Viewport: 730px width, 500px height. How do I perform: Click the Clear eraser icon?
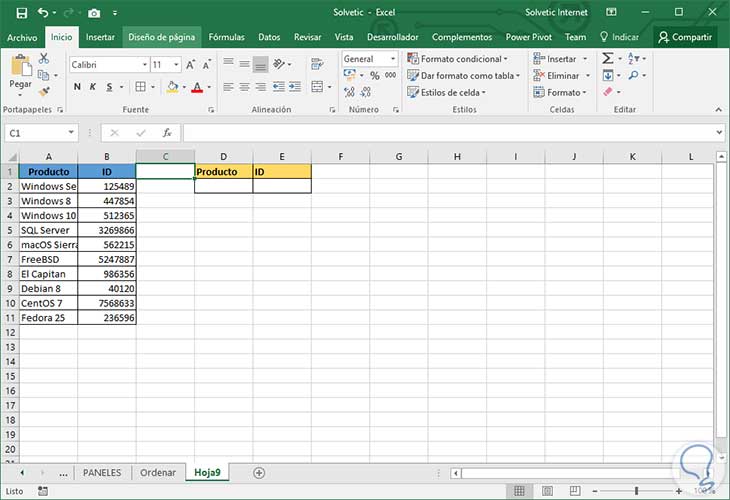(608, 92)
